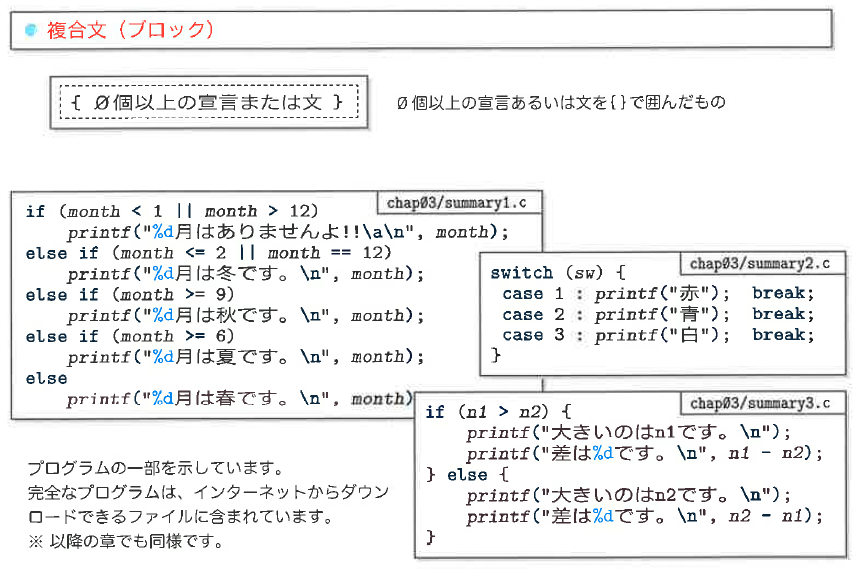Viewport: 858px width, 575px height.
Task: Click the blue bullet beside 複合文 heading
Action: [31, 30]
